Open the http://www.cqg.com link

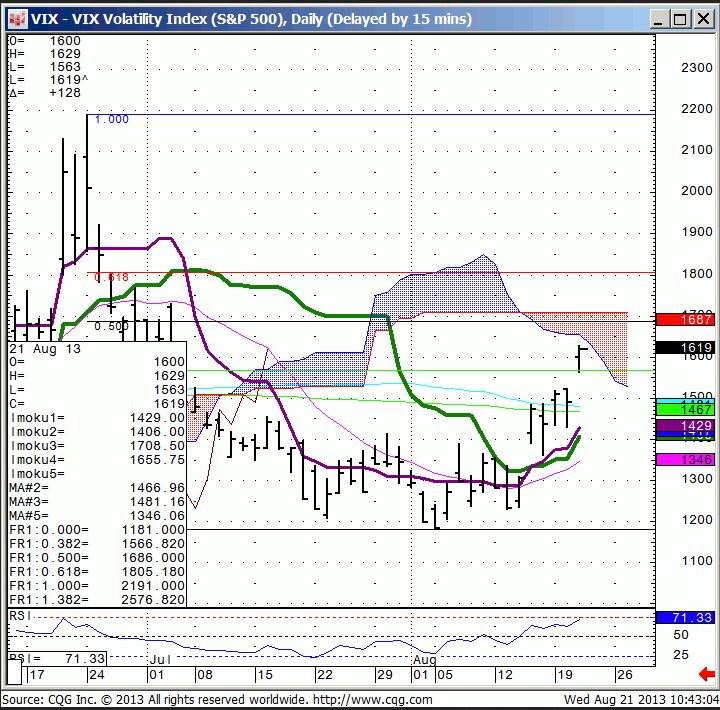[x=372, y=699]
